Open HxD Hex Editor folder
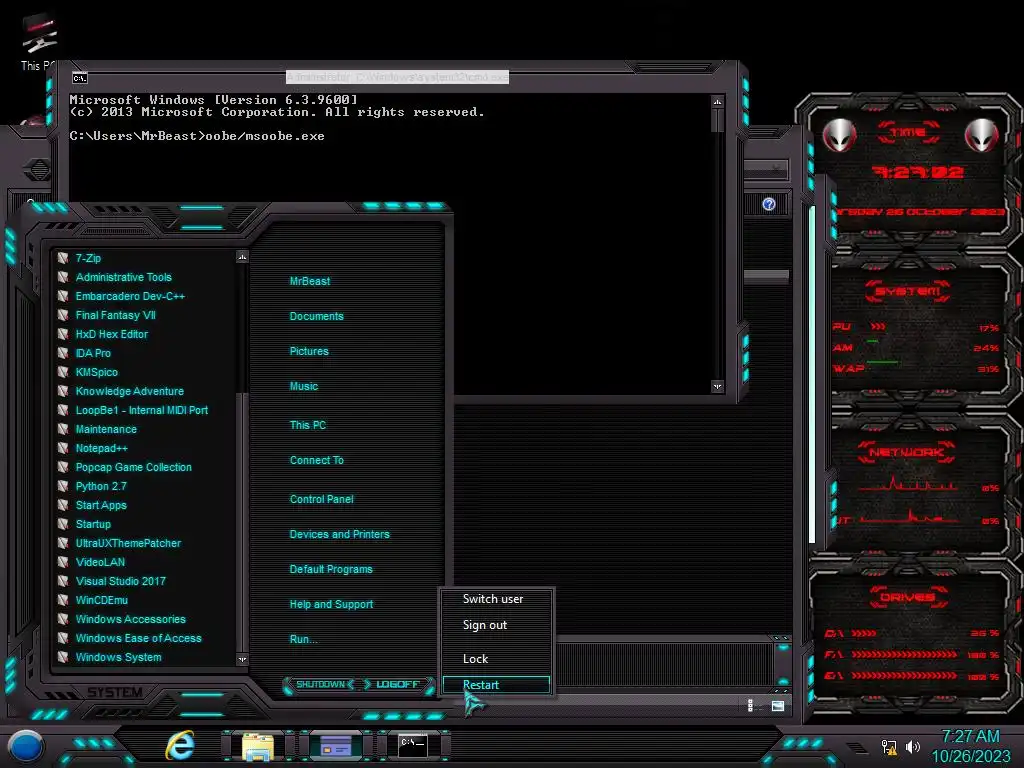 [112, 334]
